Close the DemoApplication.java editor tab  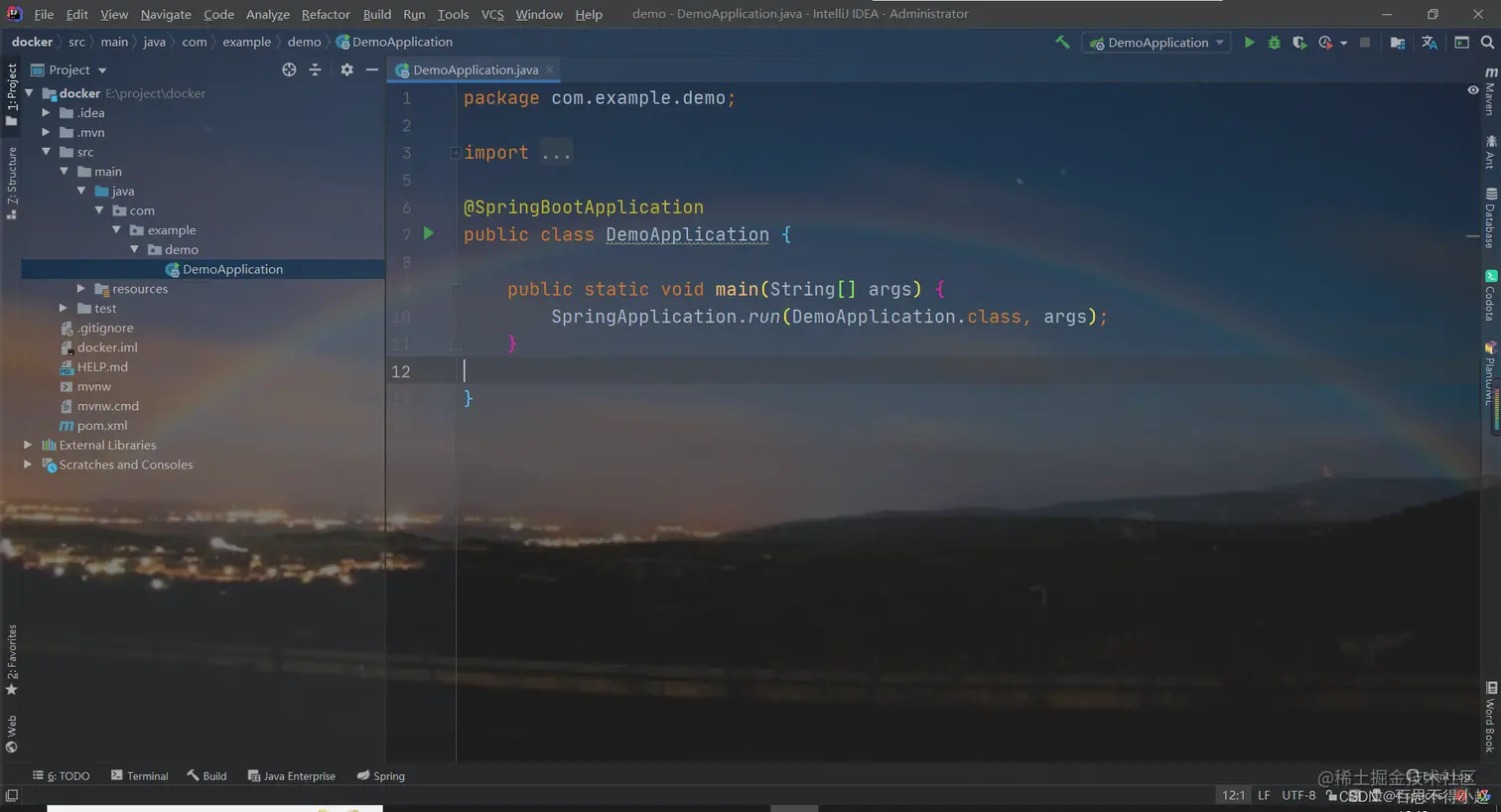point(549,69)
